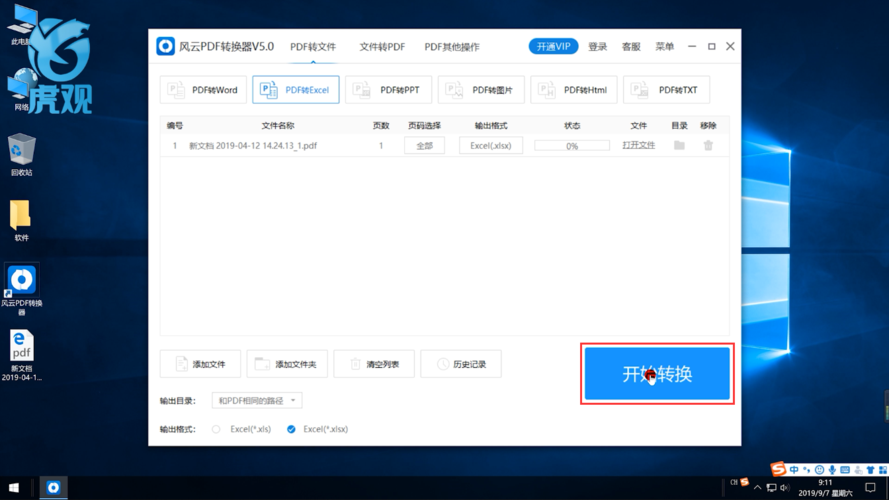Click the 清空列表 button
Screen dimensions: 889x500
point(374,364)
